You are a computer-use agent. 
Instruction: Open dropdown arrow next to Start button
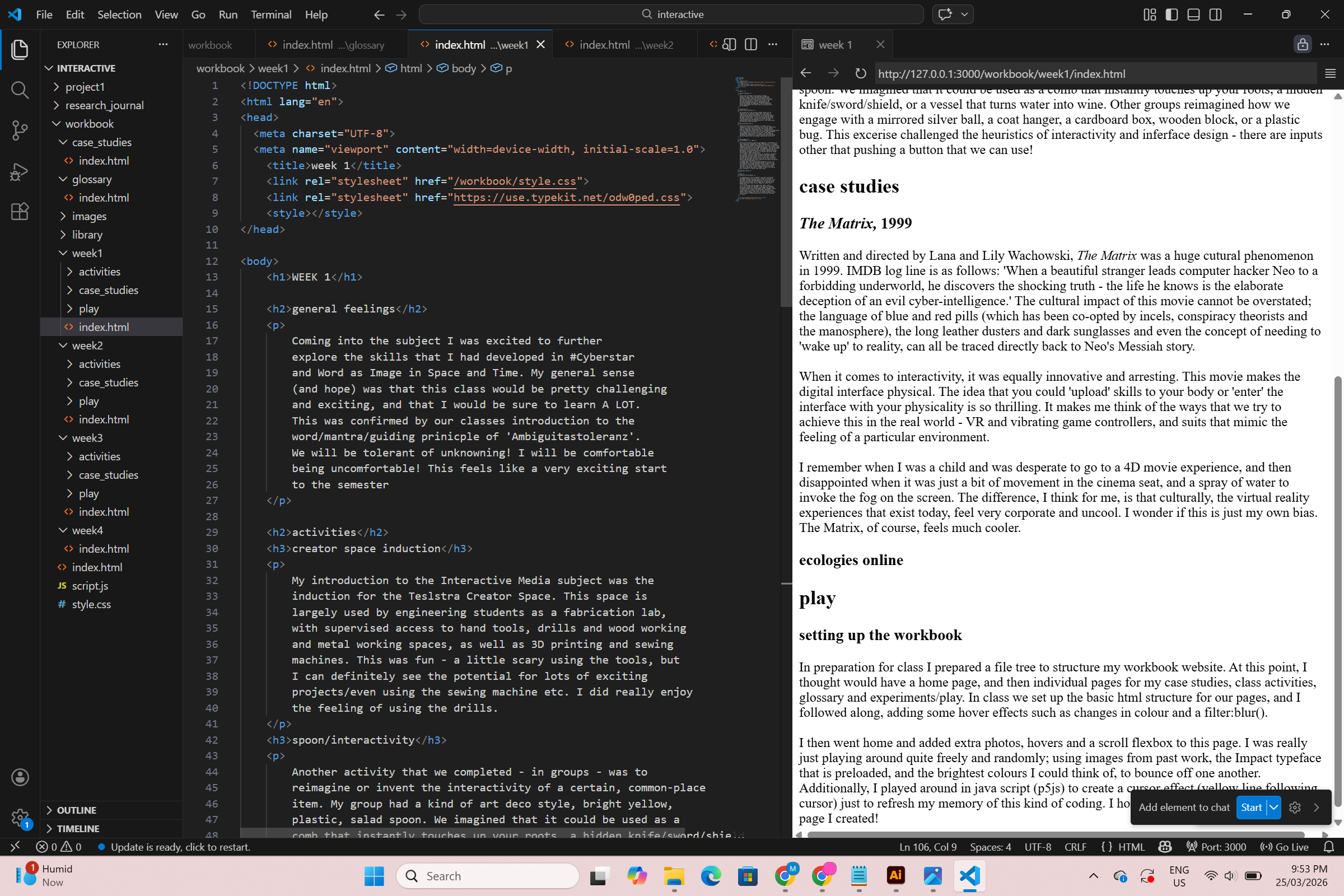click(x=1273, y=808)
